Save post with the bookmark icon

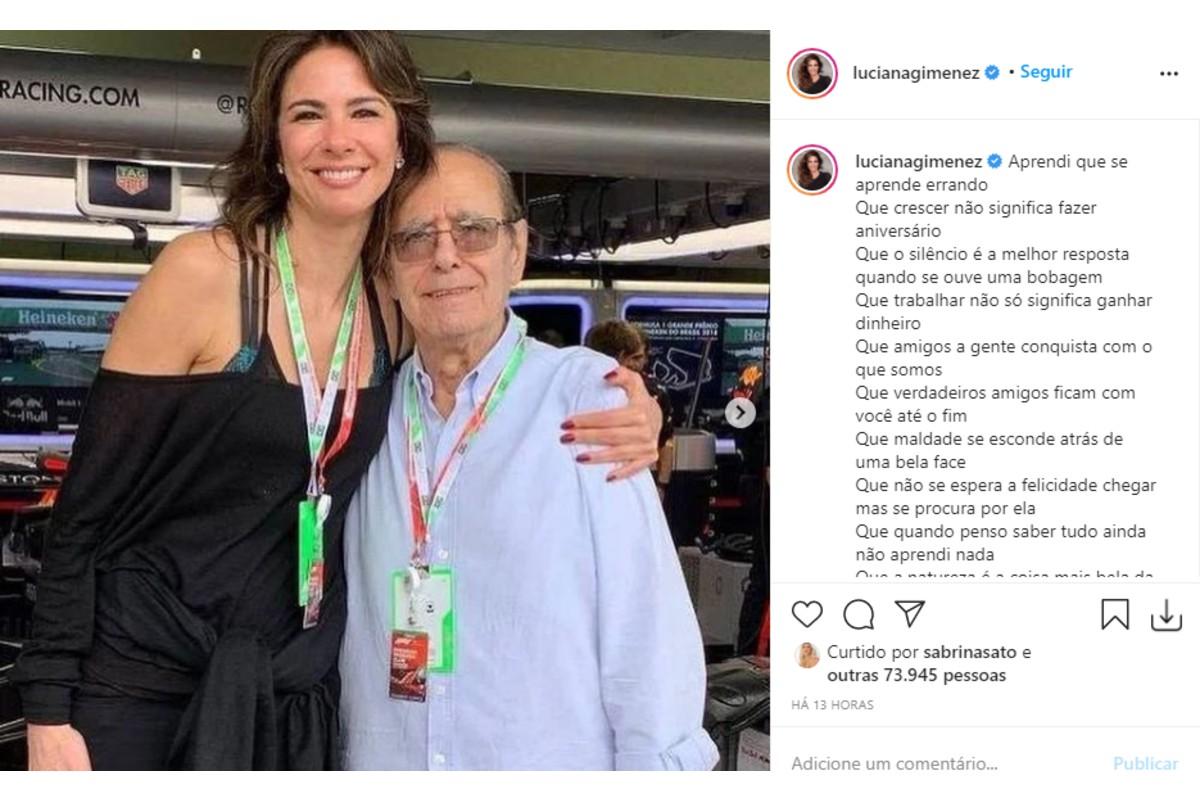(1115, 614)
